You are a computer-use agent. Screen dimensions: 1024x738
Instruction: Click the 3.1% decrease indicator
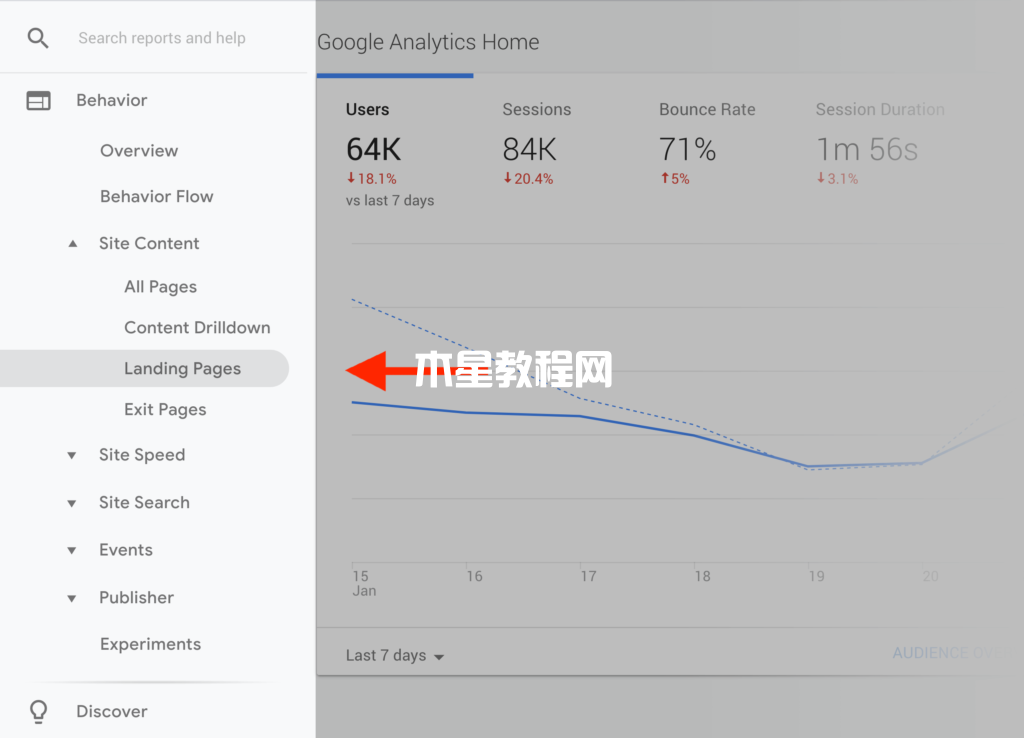coord(838,178)
